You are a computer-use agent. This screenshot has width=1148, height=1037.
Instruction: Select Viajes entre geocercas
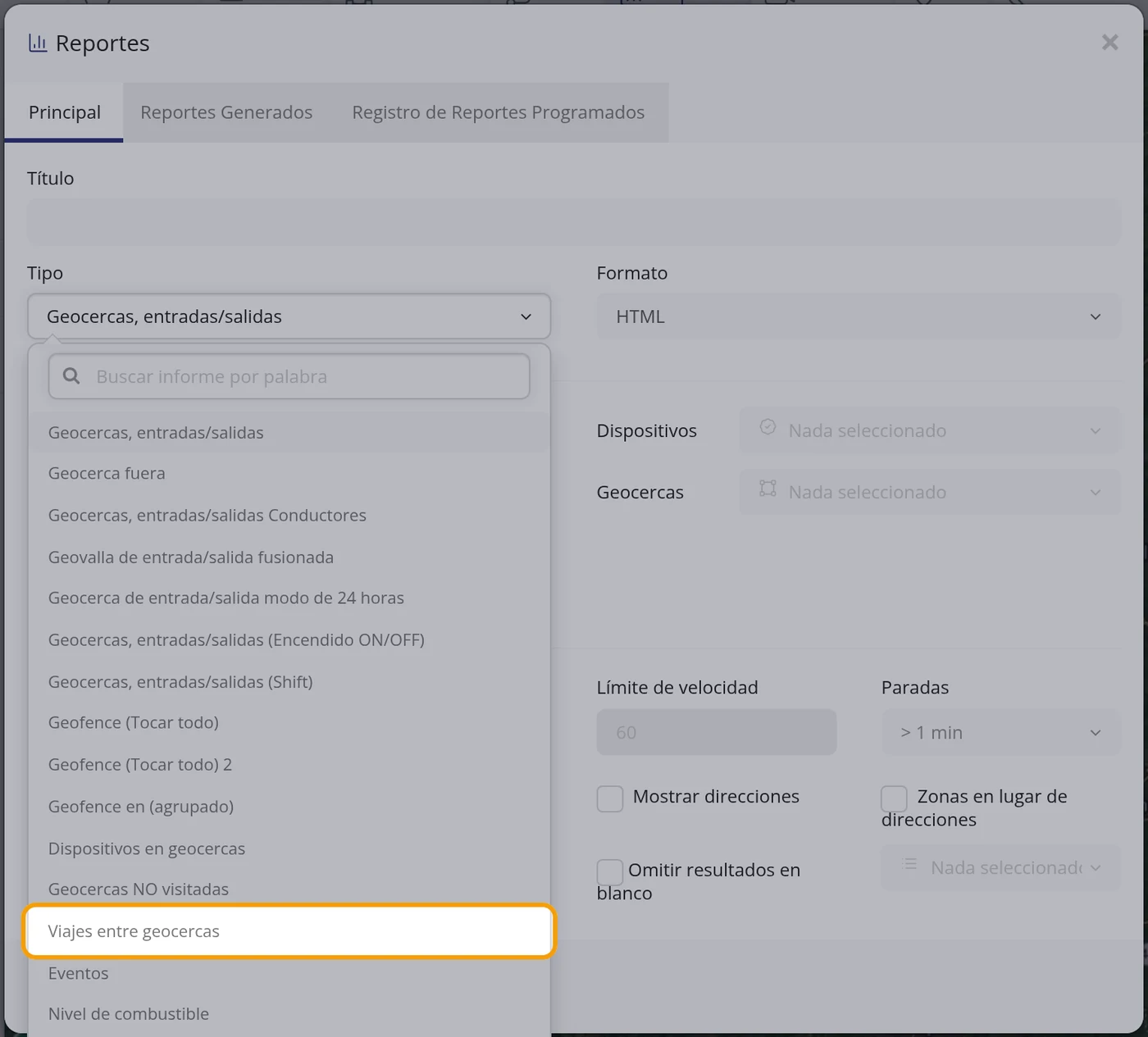click(289, 931)
